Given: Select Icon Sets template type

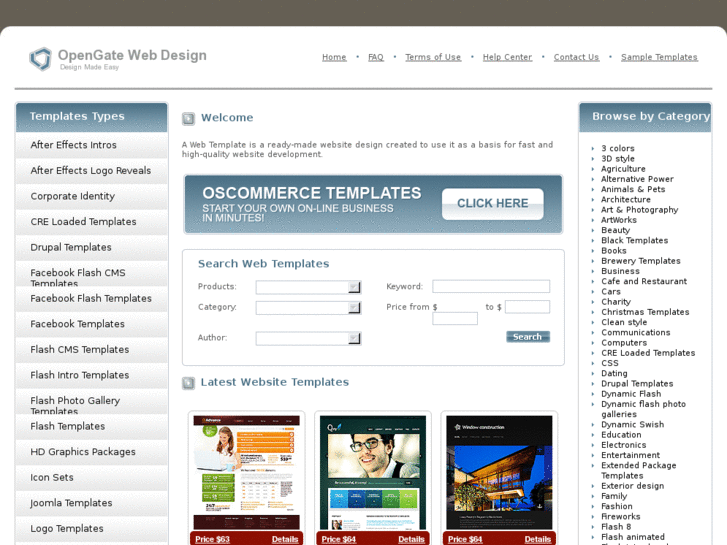Looking at the screenshot, I should [91, 478].
